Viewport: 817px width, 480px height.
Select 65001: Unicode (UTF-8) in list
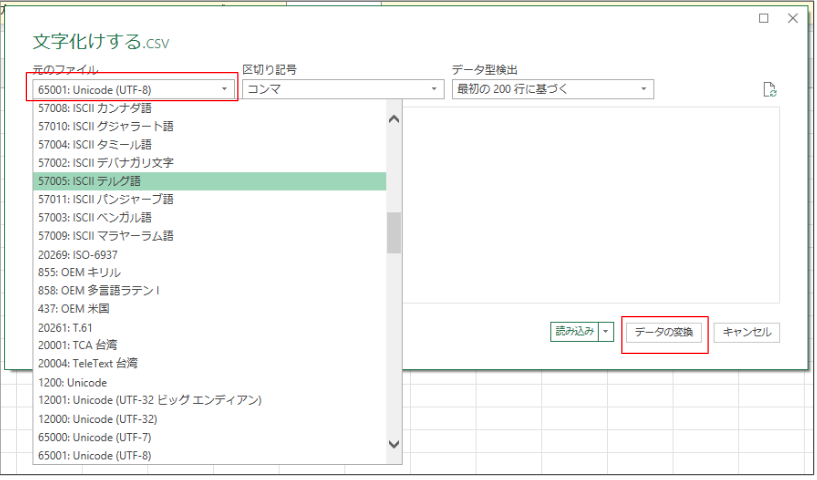209,456
